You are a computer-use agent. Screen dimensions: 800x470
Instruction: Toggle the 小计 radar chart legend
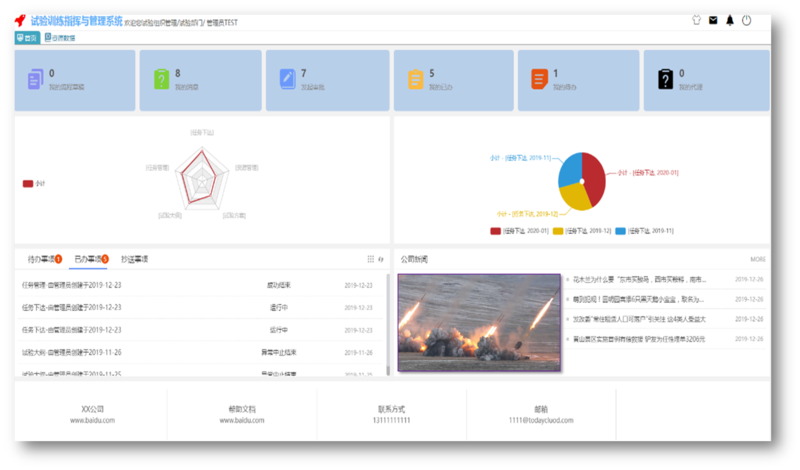tap(34, 183)
